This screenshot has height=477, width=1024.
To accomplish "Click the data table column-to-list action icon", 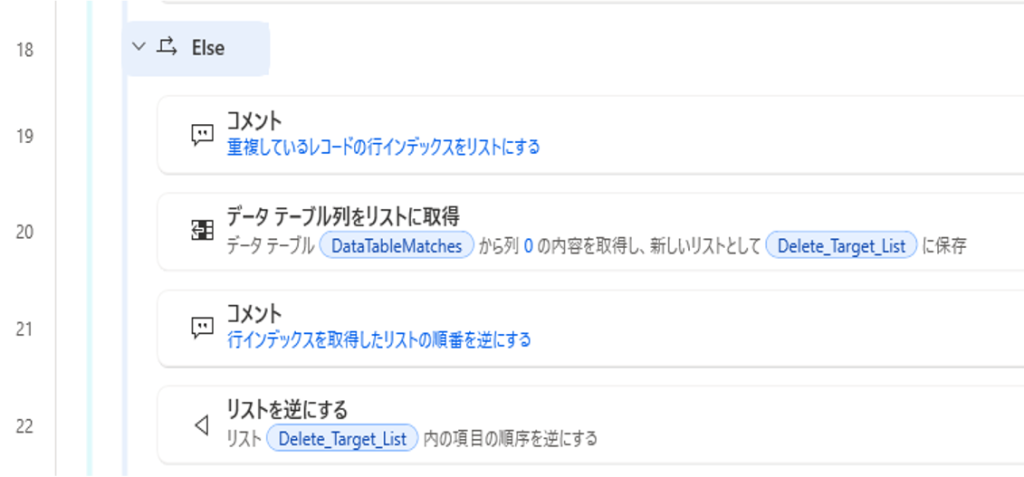I will [202, 231].
